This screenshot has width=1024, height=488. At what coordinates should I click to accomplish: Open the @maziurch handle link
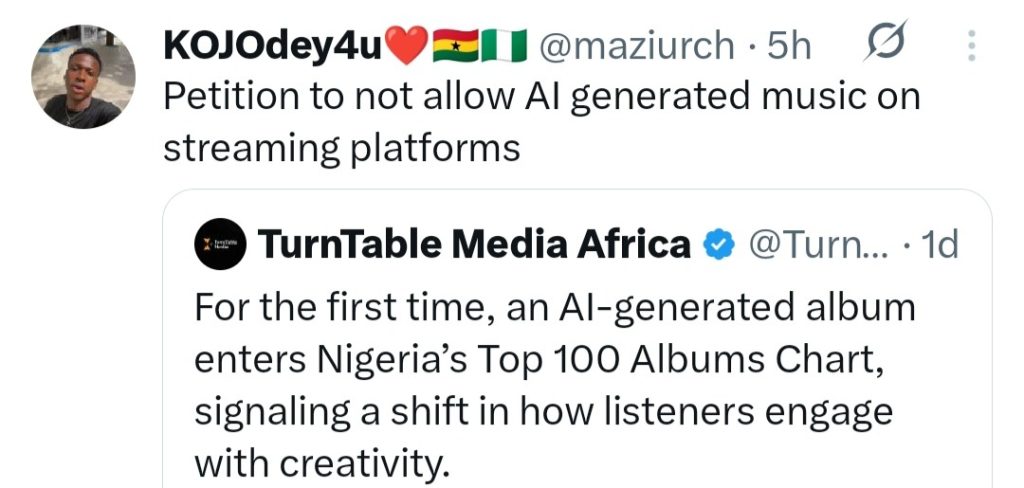click(636, 46)
